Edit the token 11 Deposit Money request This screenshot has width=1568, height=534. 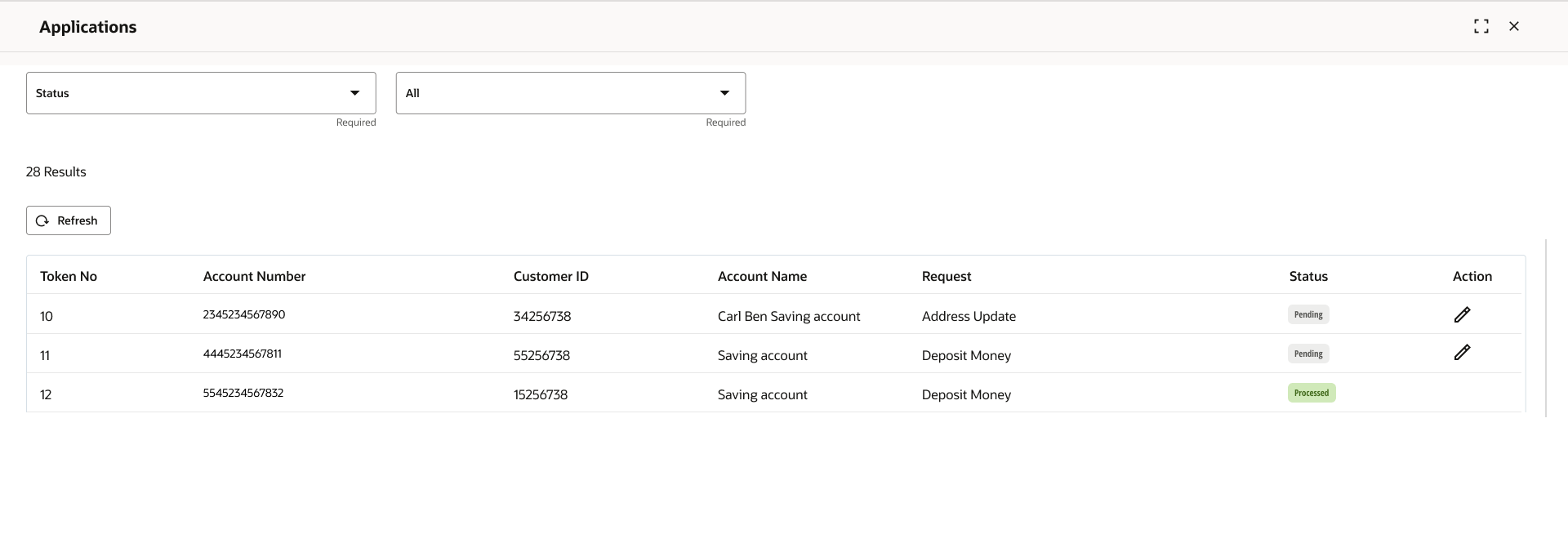pyautogui.click(x=1462, y=353)
